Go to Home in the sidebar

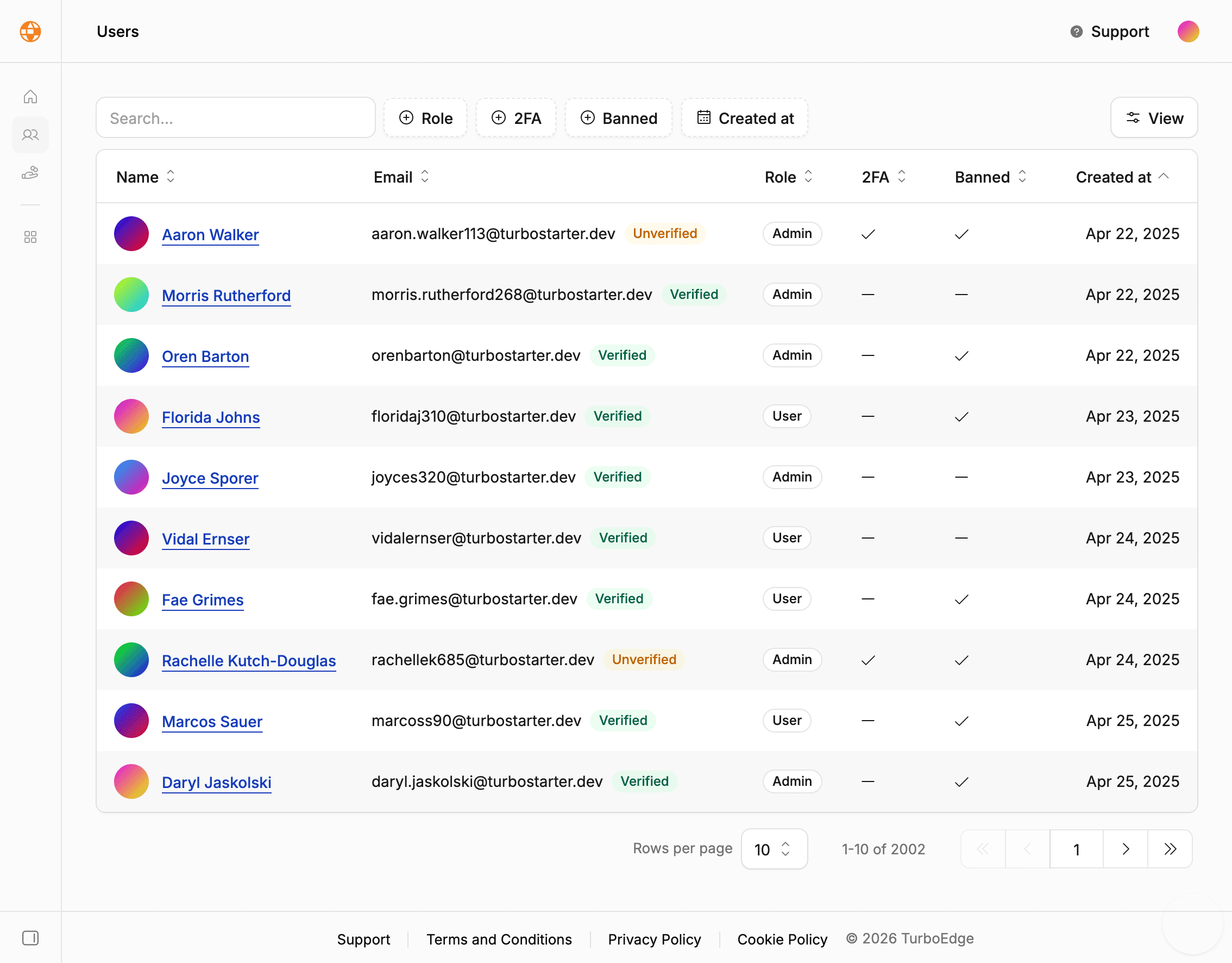click(x=30, y=97)
